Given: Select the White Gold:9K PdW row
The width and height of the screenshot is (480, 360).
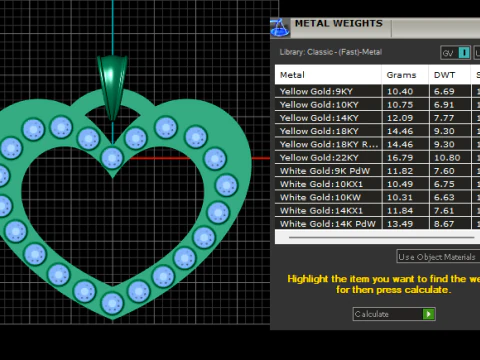Looking at the screenshot, I should pyautogui.click(x=377, y=171).
